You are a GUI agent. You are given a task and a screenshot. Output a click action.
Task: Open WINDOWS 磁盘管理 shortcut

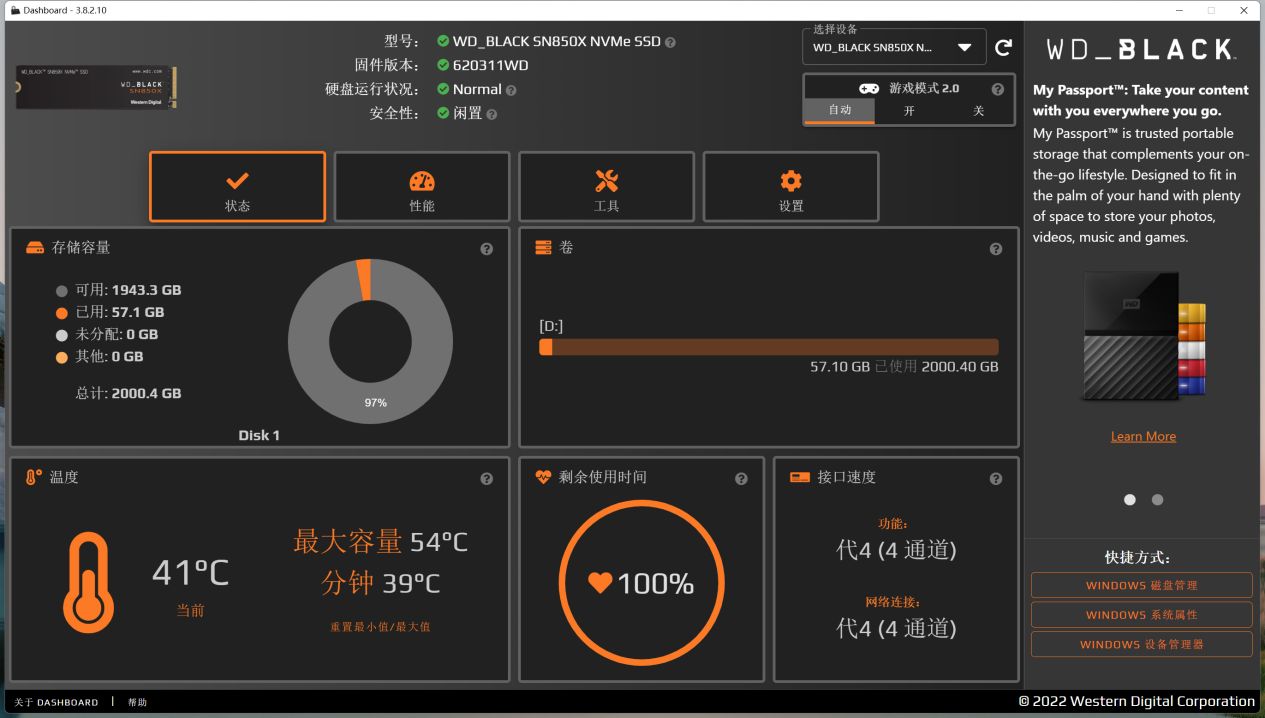click(x=1141, y=585)
